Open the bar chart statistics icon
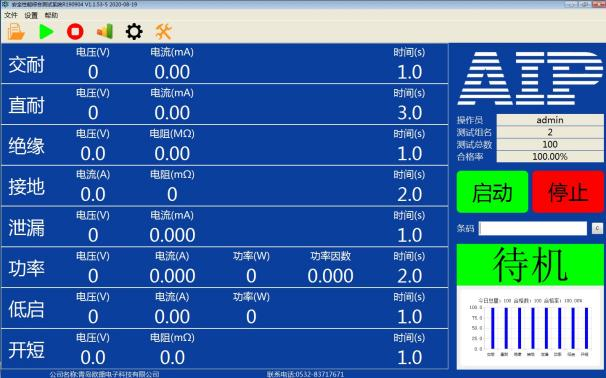Viewport: 606px width, 378px height. [105, 32]
